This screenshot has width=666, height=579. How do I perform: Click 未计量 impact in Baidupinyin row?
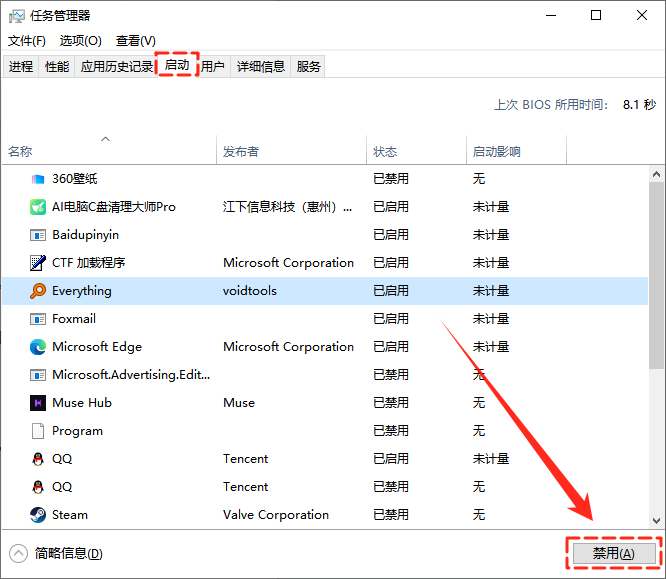pos(491,235)
